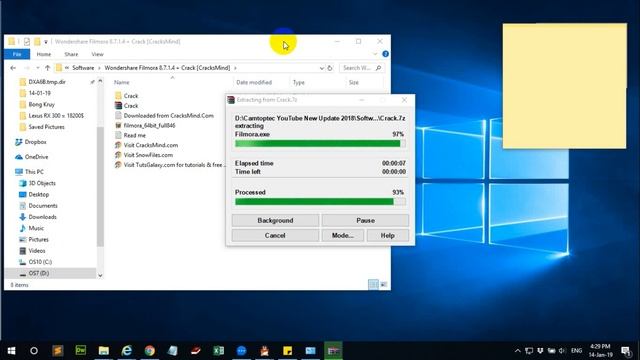This screenshot has height=360, width=640.
Task: Select the Read me file
Action: tap(134, 135)
